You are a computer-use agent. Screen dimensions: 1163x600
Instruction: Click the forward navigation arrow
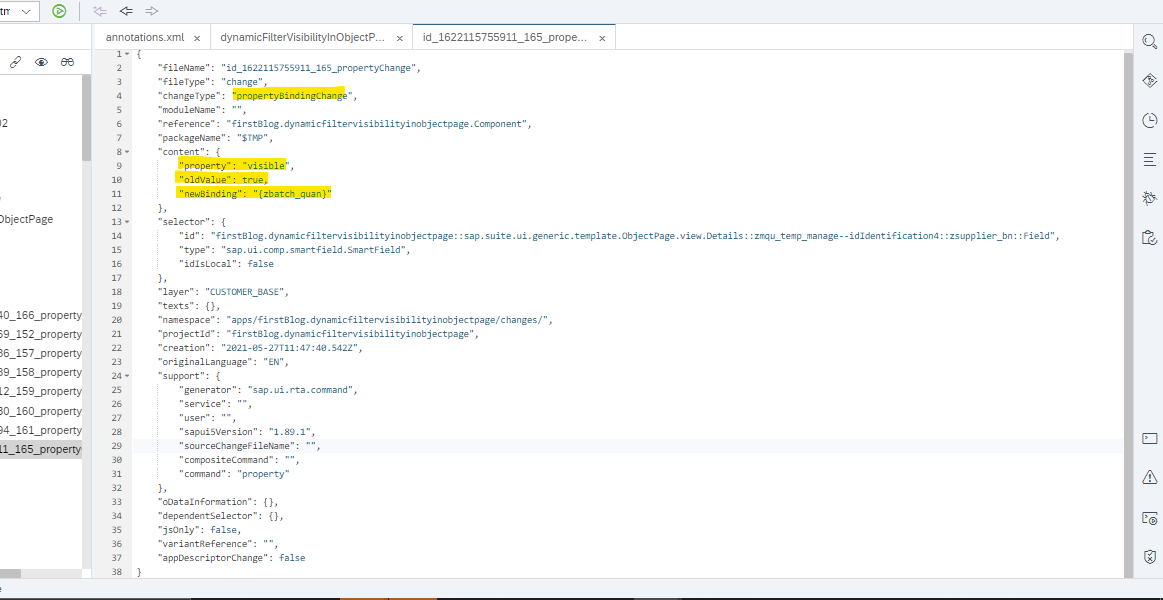pos(151,11)
